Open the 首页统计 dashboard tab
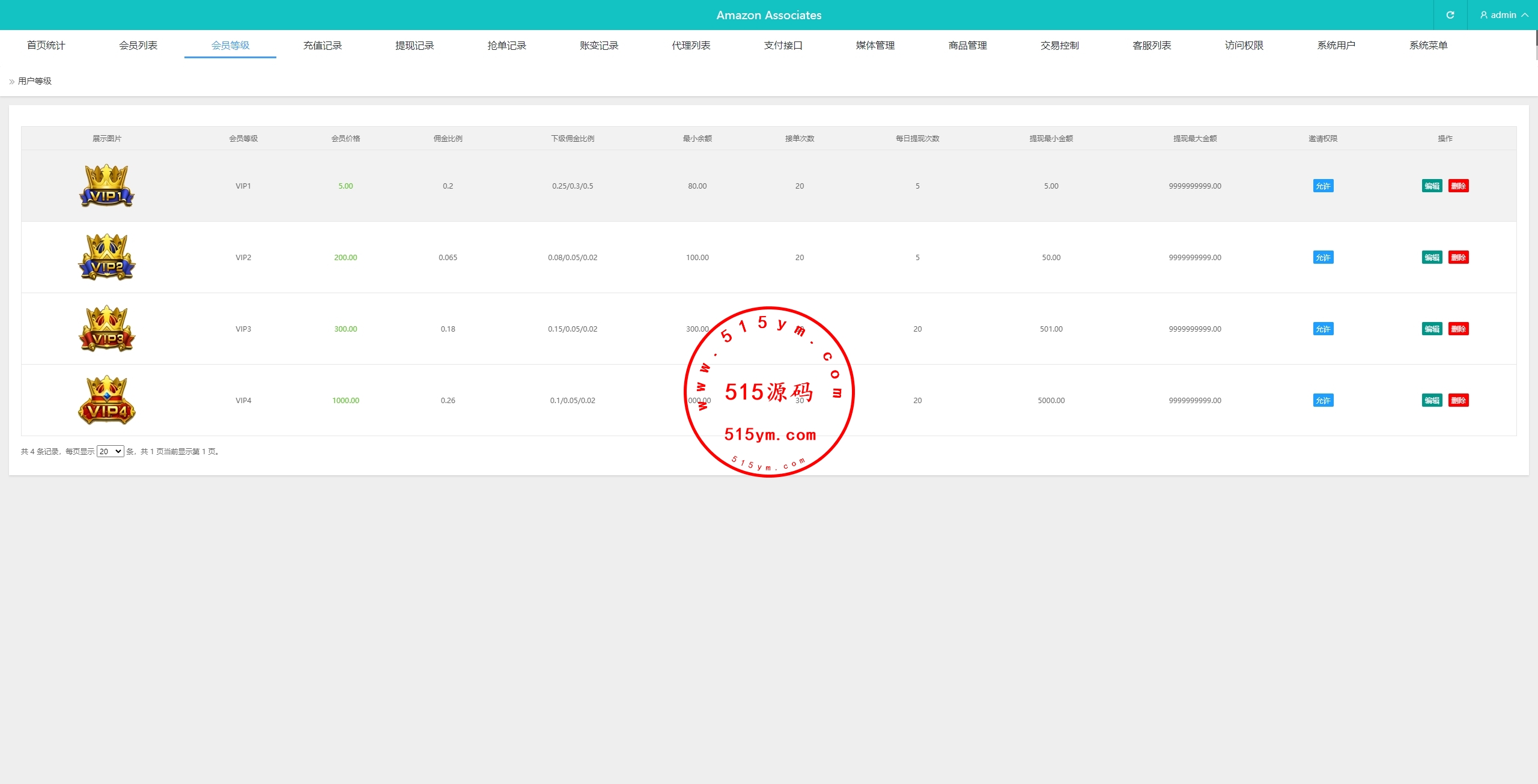This screenshot has height=784, width=1538. [x=46, y=46]
